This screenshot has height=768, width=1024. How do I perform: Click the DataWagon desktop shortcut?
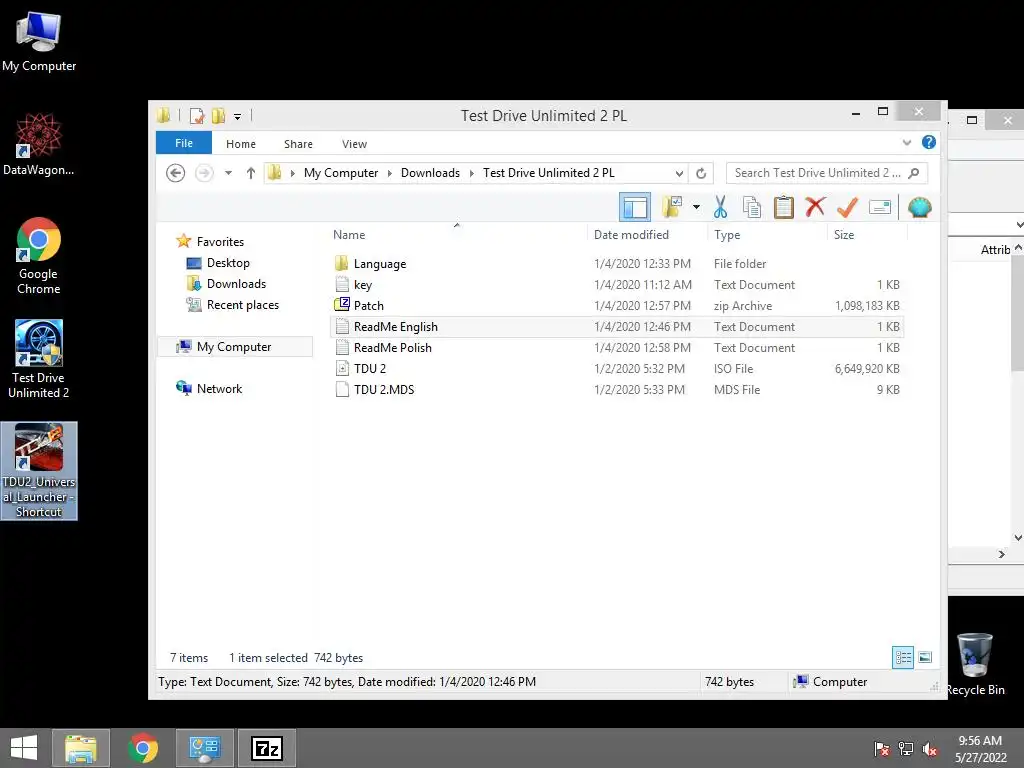[x=39, y=144]
